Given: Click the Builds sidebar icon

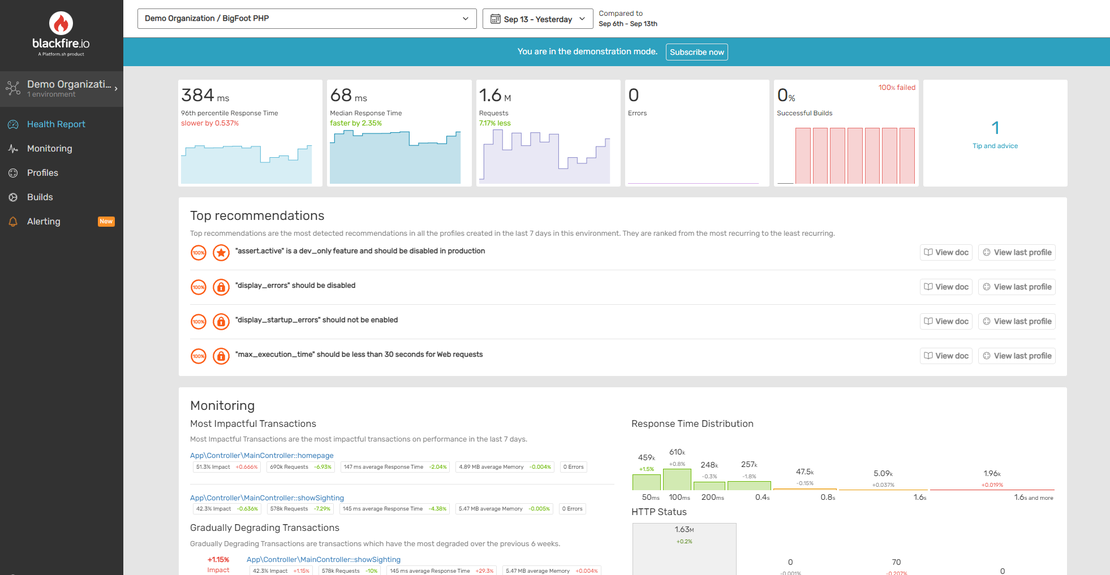Looking at the screenshot, I should pyautogui.click(x=13, y=197).
